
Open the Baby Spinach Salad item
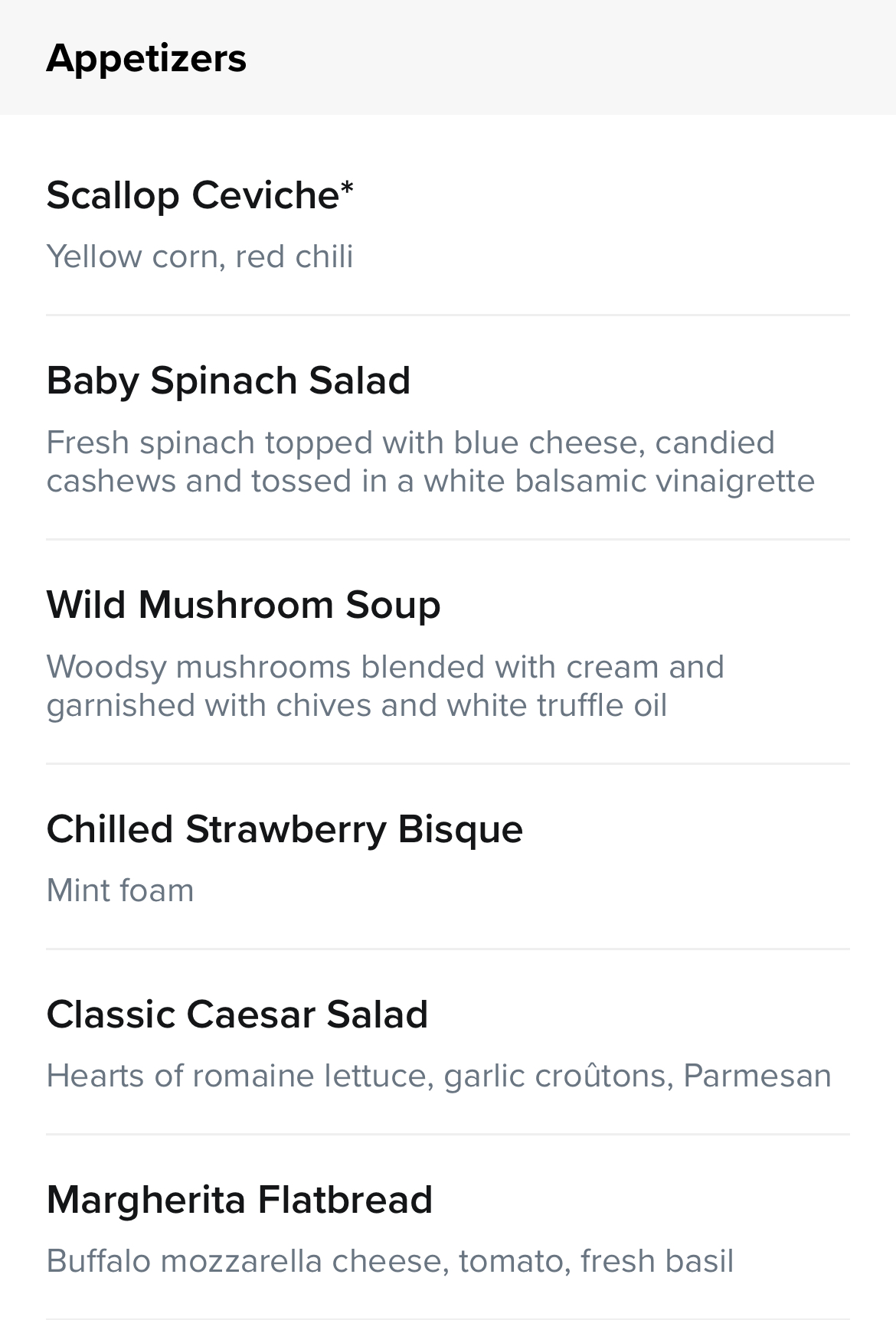click(x=448, y=427)
